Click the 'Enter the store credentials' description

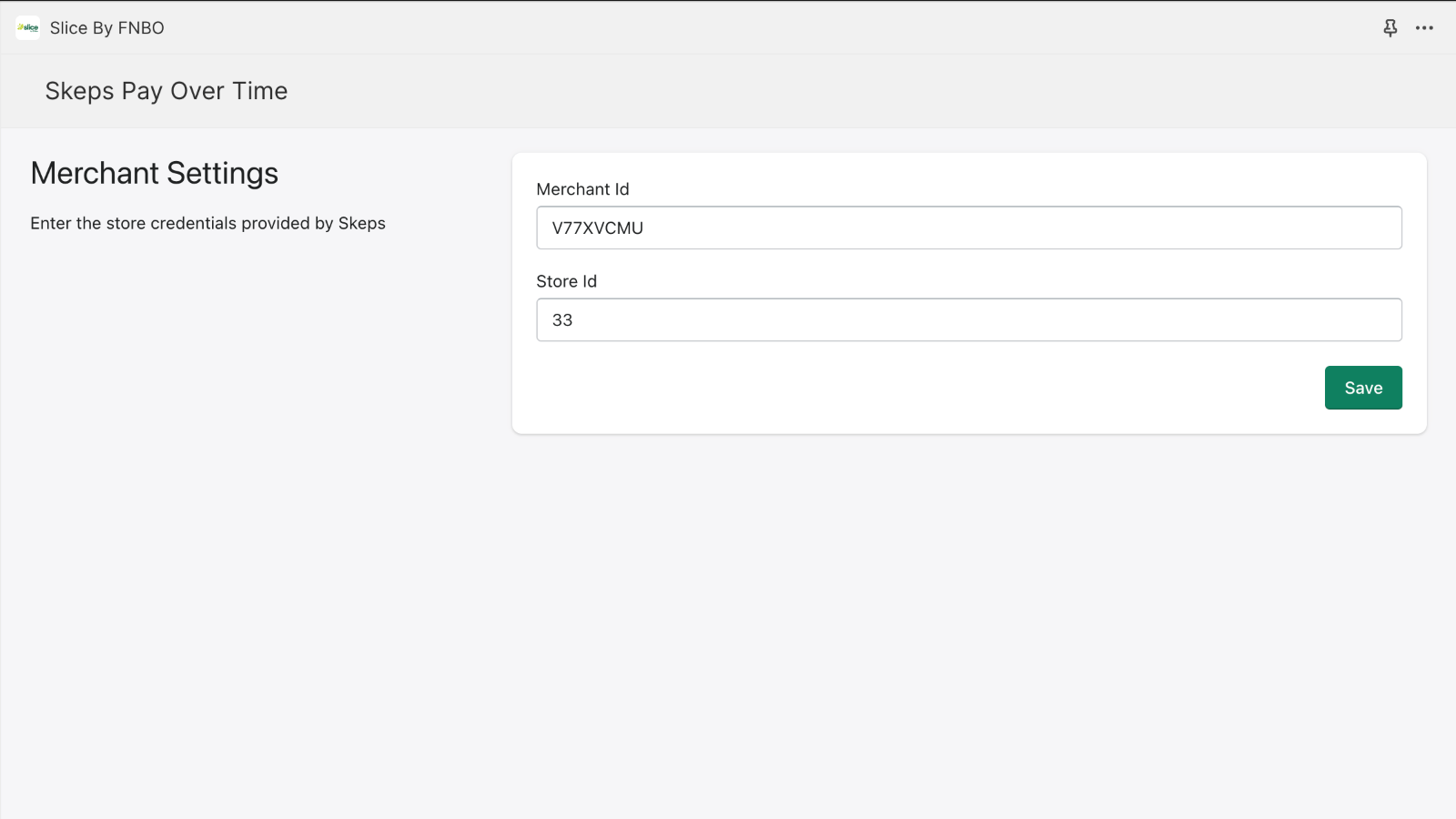click(208, 223)
